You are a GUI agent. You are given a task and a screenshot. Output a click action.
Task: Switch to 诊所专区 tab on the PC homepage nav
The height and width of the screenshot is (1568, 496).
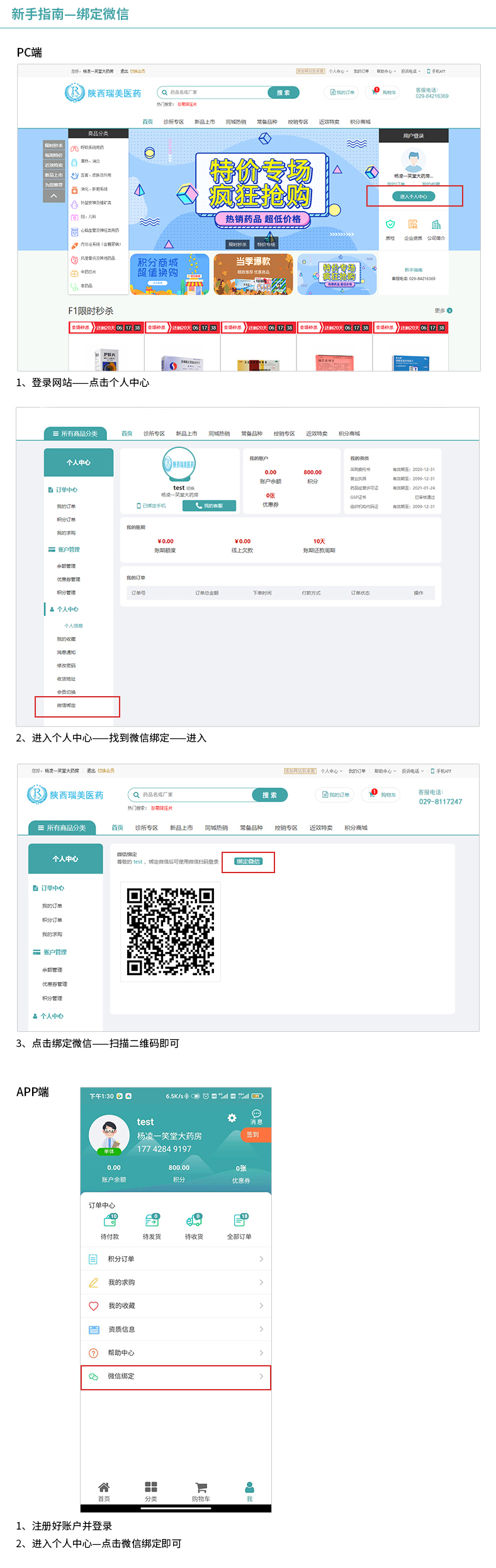tap(173, 122)
